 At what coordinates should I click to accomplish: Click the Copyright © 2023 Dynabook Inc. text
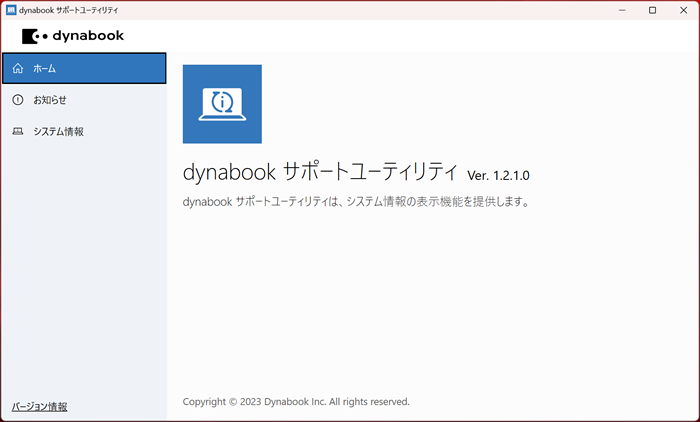coord(296,401)
